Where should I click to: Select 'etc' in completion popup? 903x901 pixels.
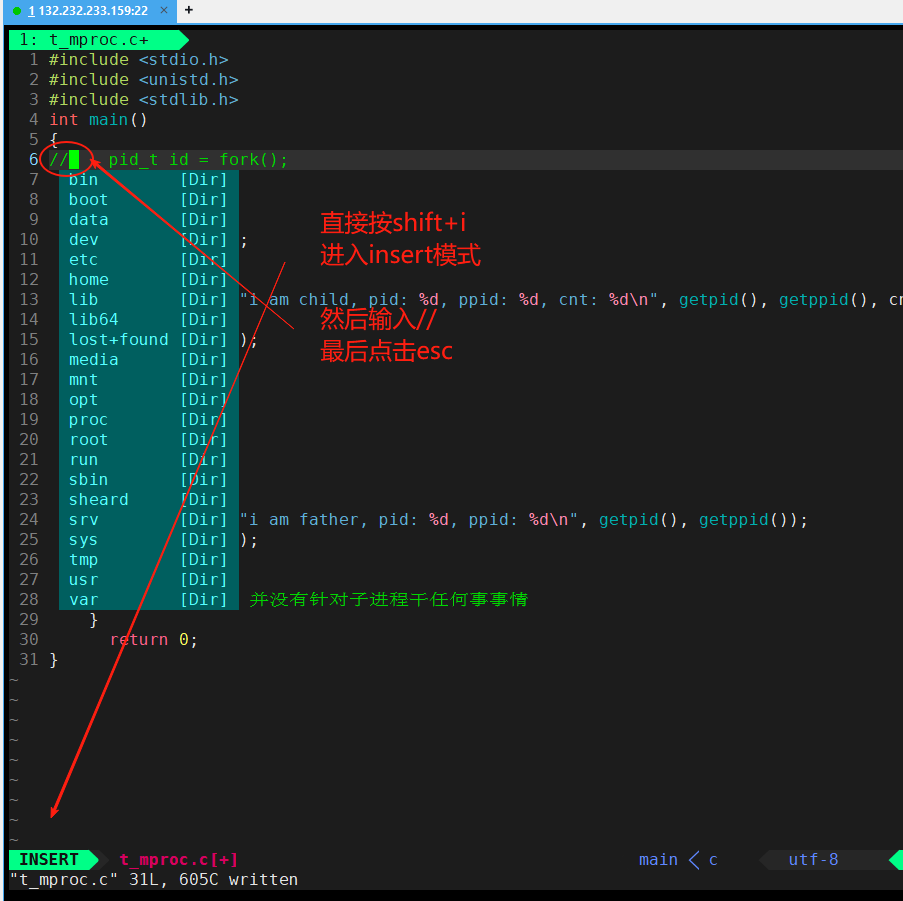[149, 260]
